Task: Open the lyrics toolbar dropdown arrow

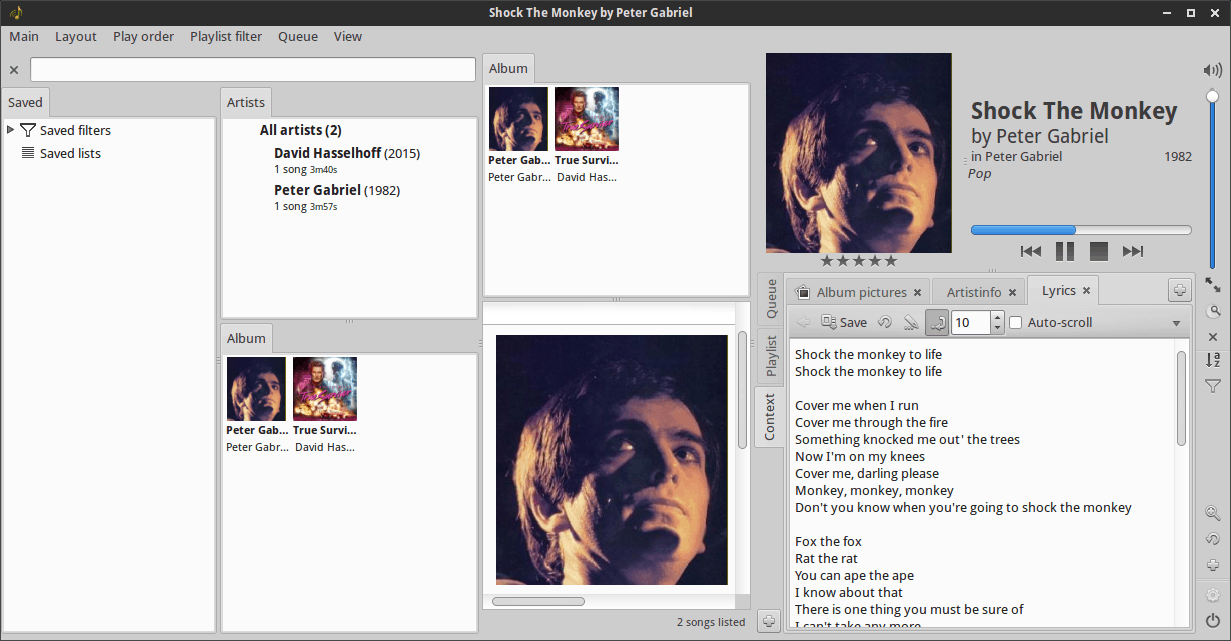Action: (1176, 323)
